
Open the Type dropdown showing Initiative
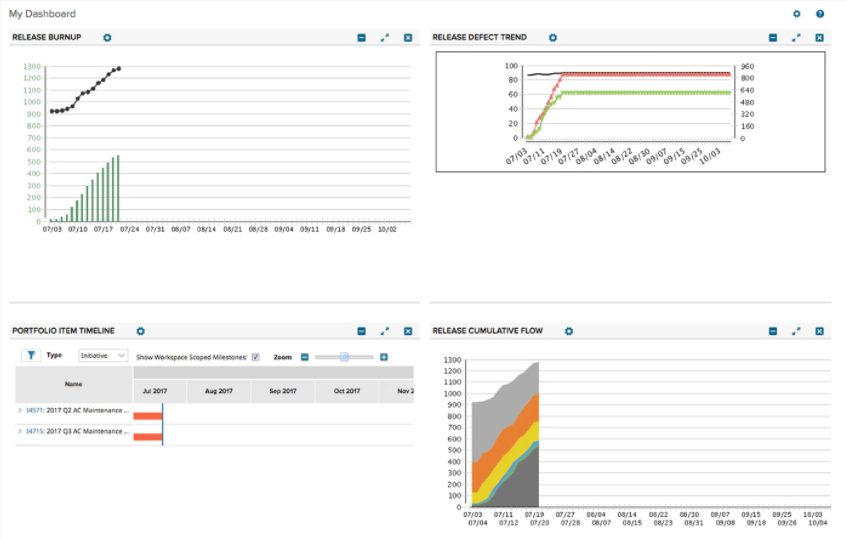click(103, 355)
